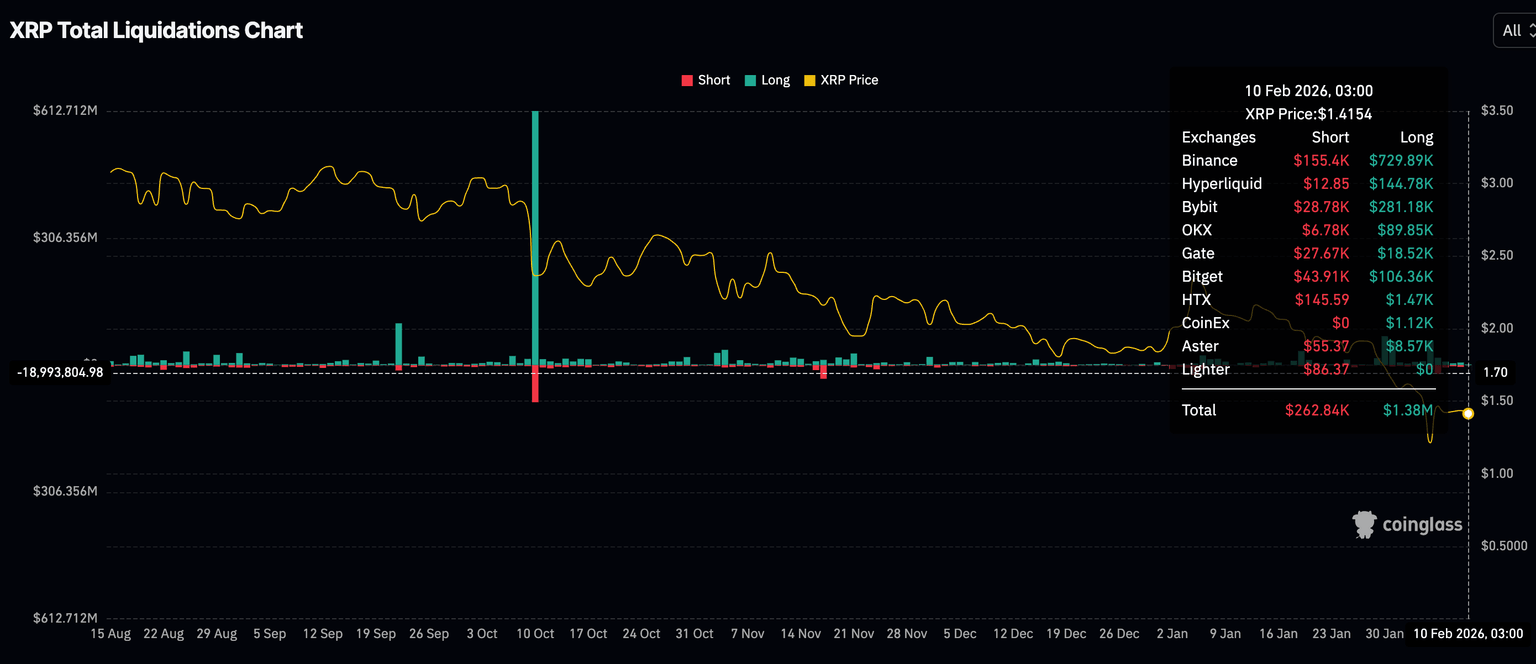
Task: Click the 1.70 price label on right axis
Action: tap(1495, 372)
